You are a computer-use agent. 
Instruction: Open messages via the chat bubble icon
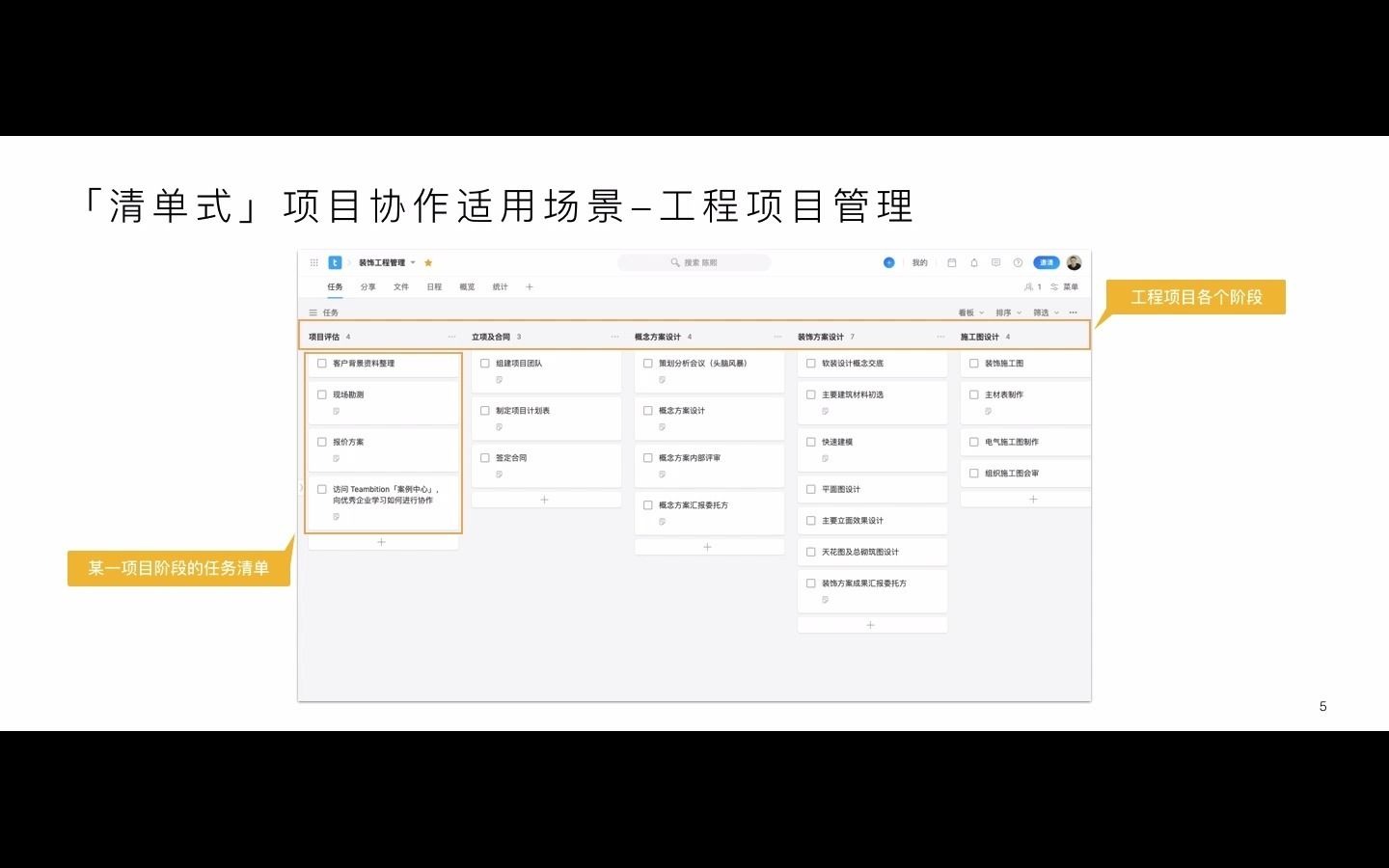point(995,261)
